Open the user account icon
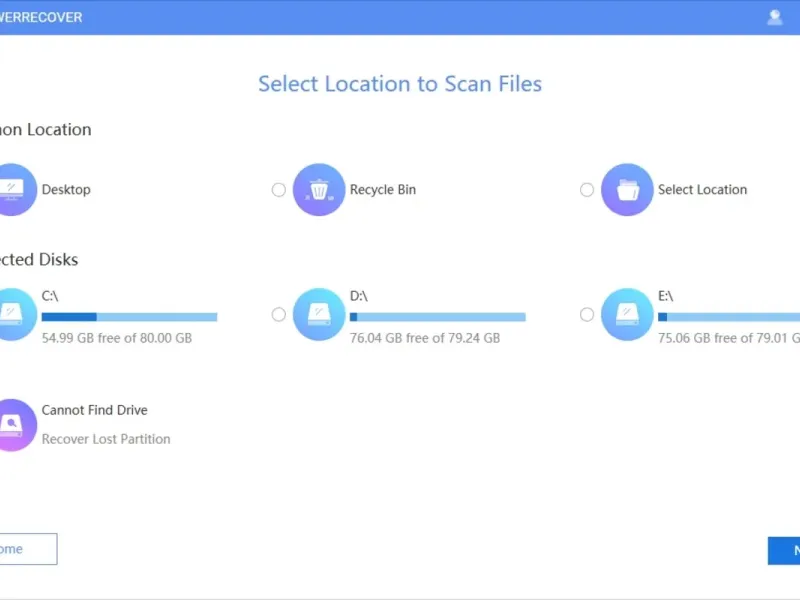This screenshot has height=600, width=800. 774,17
